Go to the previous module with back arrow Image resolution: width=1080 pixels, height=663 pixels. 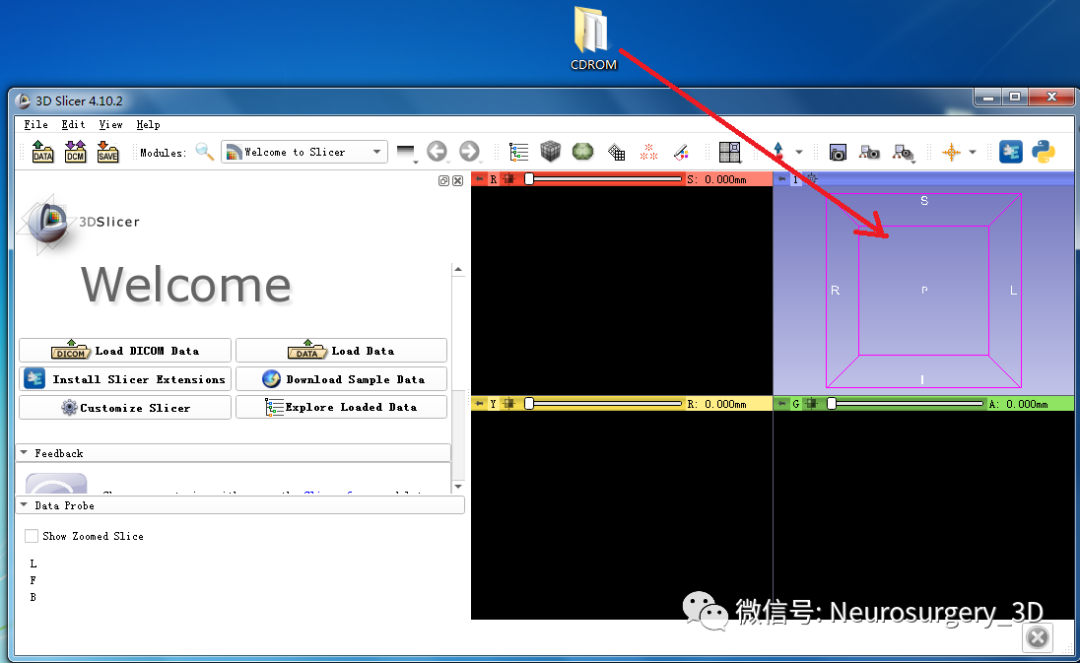tap(437, 151)
